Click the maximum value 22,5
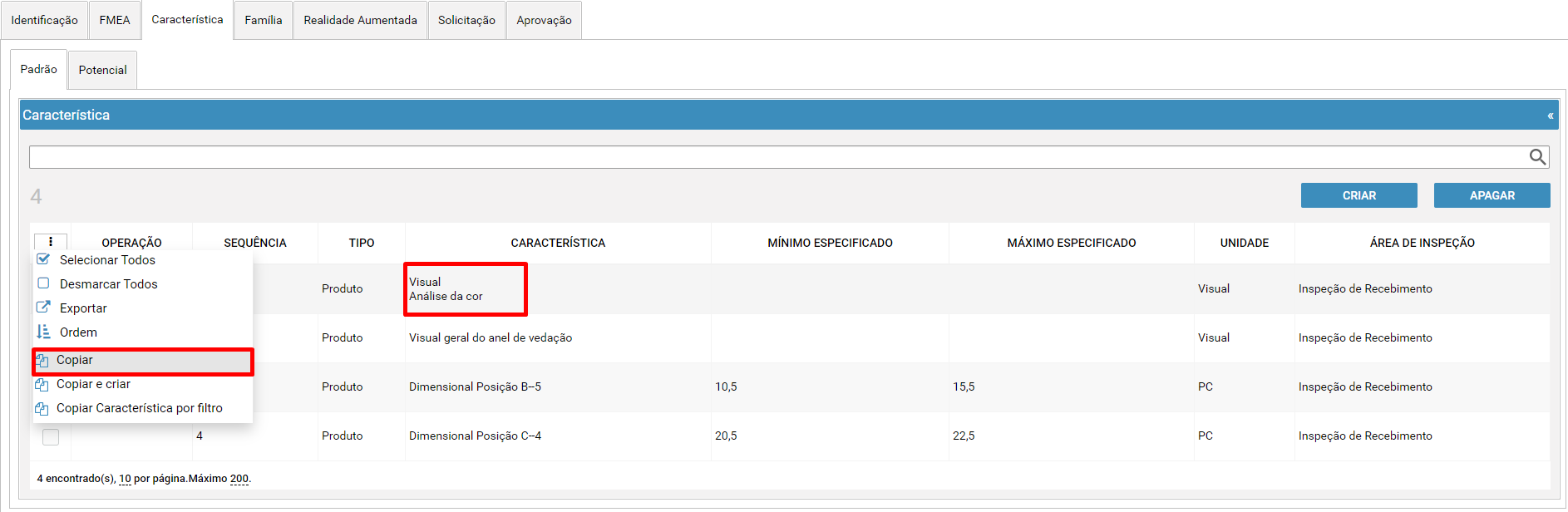Screen dimensions: 1568x512 (964, 436)
